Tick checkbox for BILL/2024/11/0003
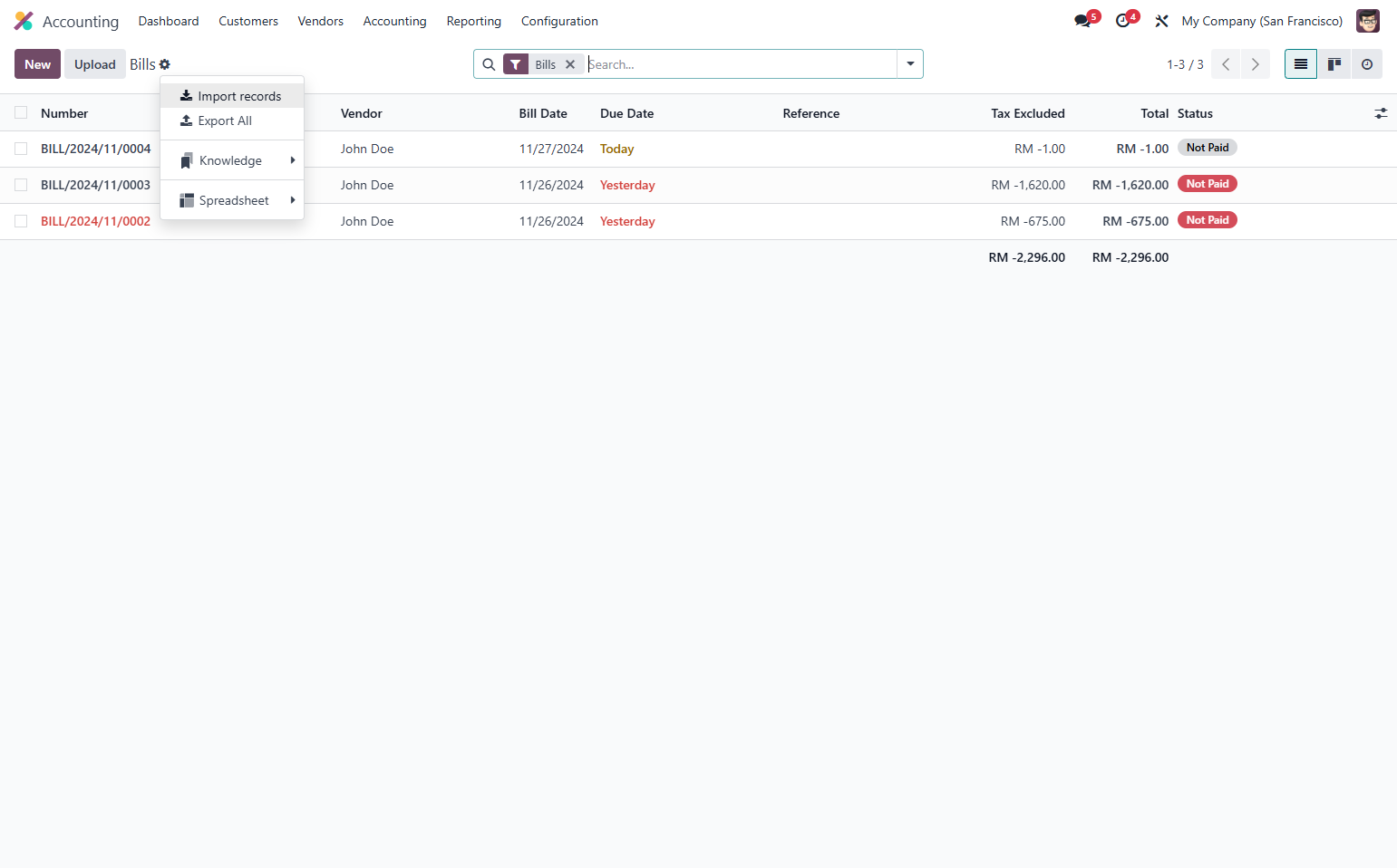The width and height of the screenshot is (1397, 868). 21,185
